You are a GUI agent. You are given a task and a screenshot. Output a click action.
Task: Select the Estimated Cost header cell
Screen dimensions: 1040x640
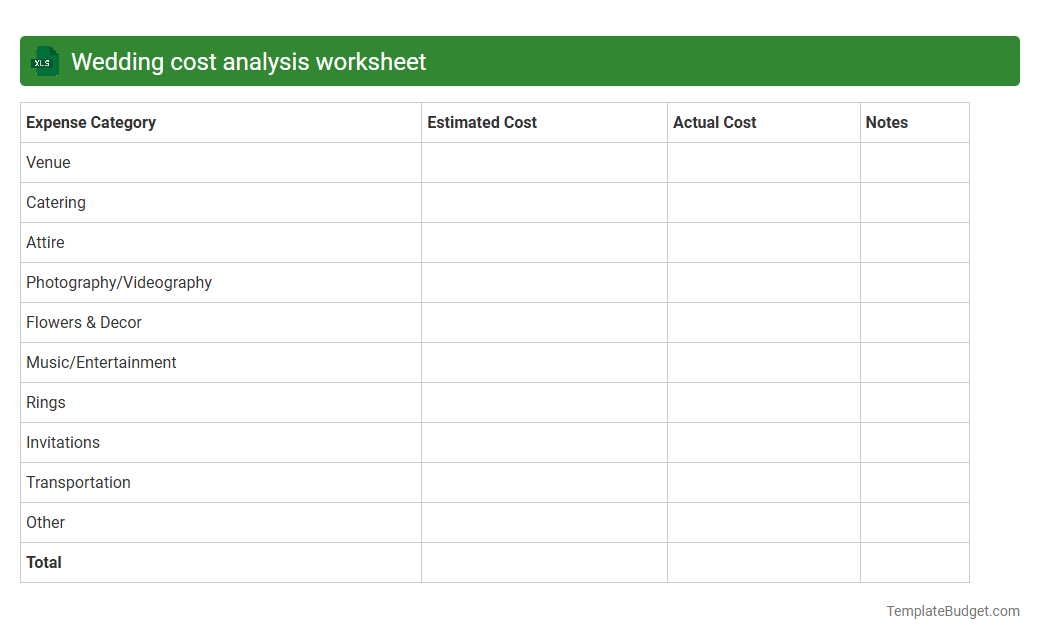click(x=482, y=122)
